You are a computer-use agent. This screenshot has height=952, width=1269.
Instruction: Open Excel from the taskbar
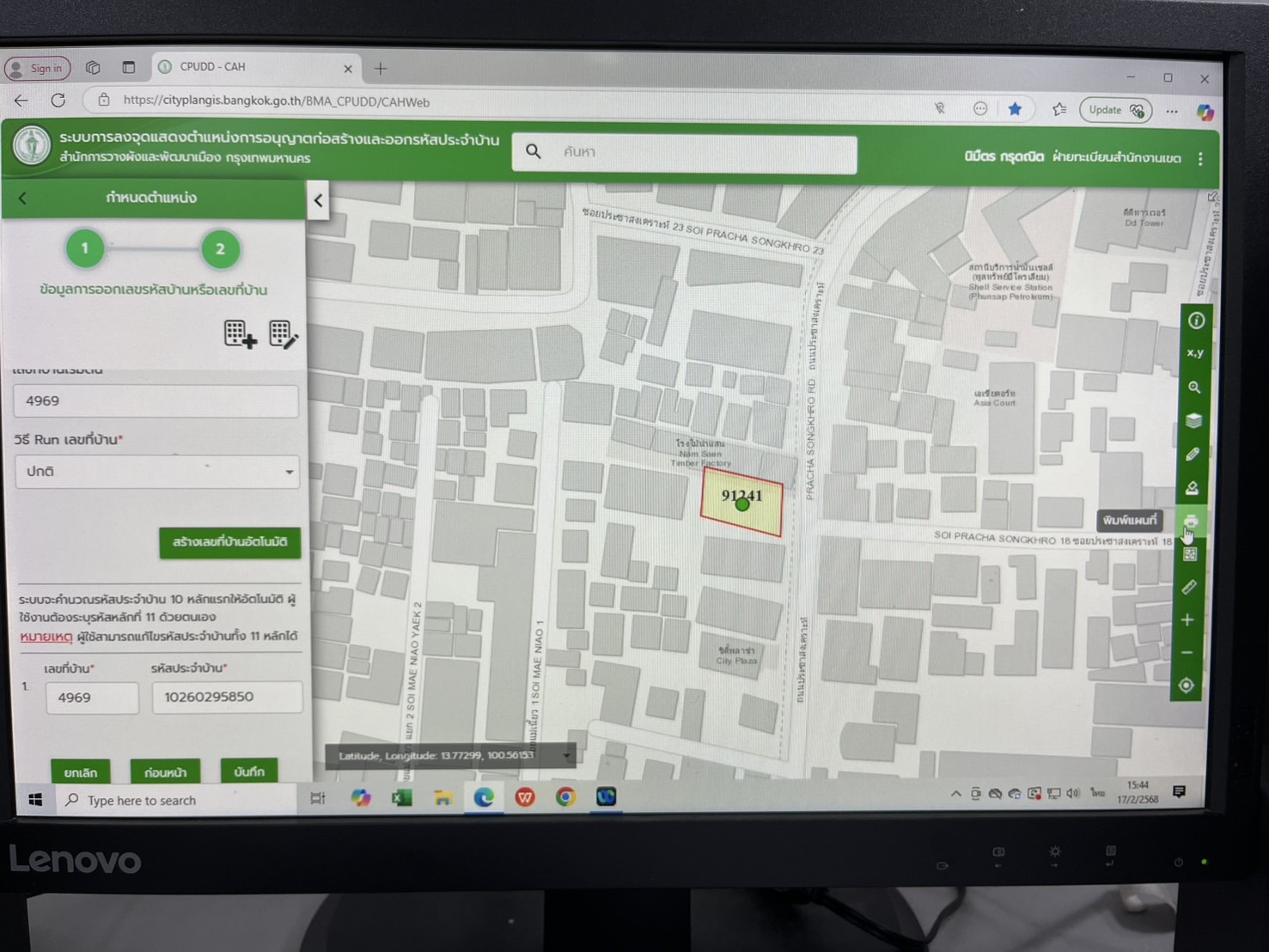[x=401, y=798]
